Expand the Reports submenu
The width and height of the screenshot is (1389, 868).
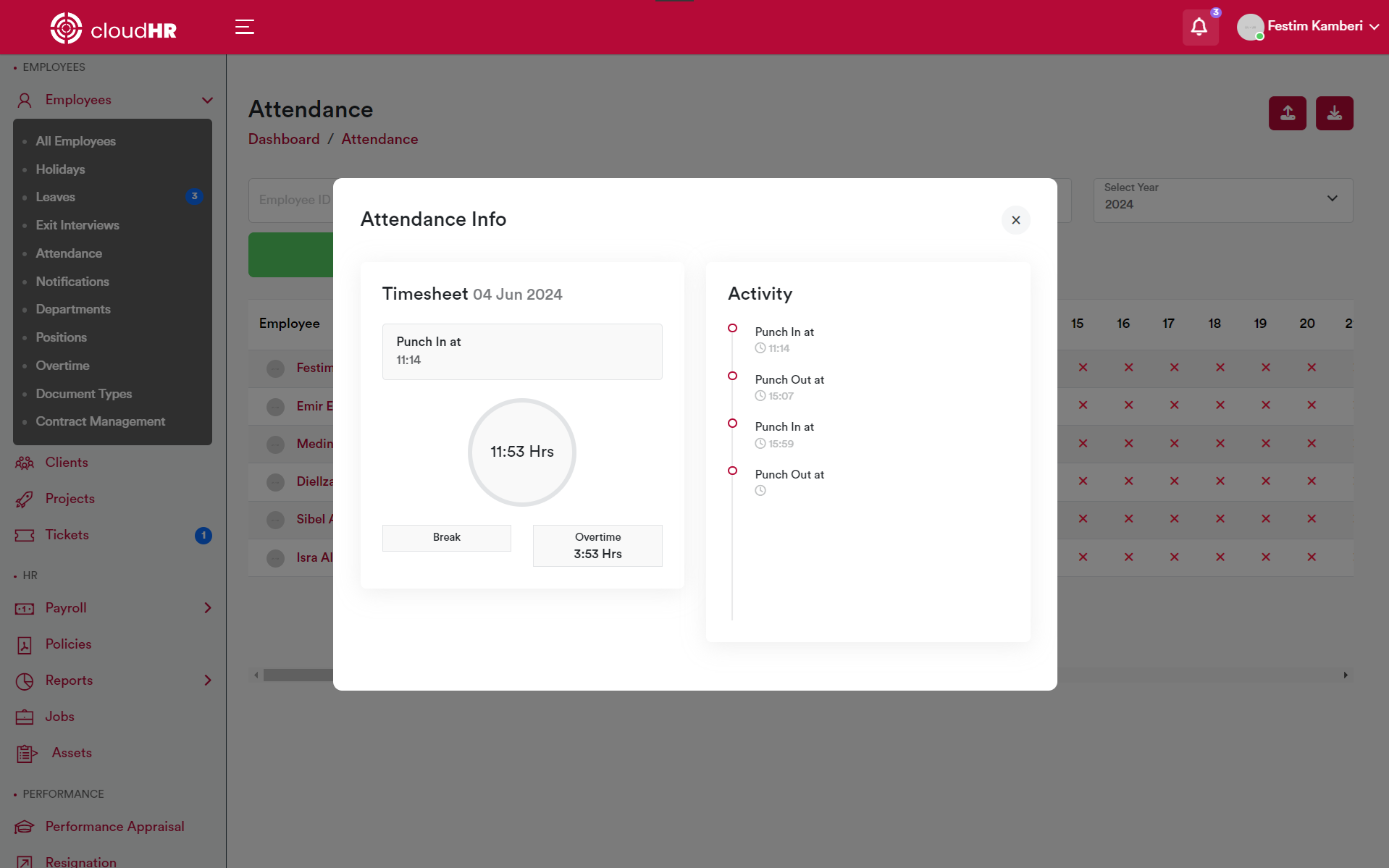click(207, 681)
